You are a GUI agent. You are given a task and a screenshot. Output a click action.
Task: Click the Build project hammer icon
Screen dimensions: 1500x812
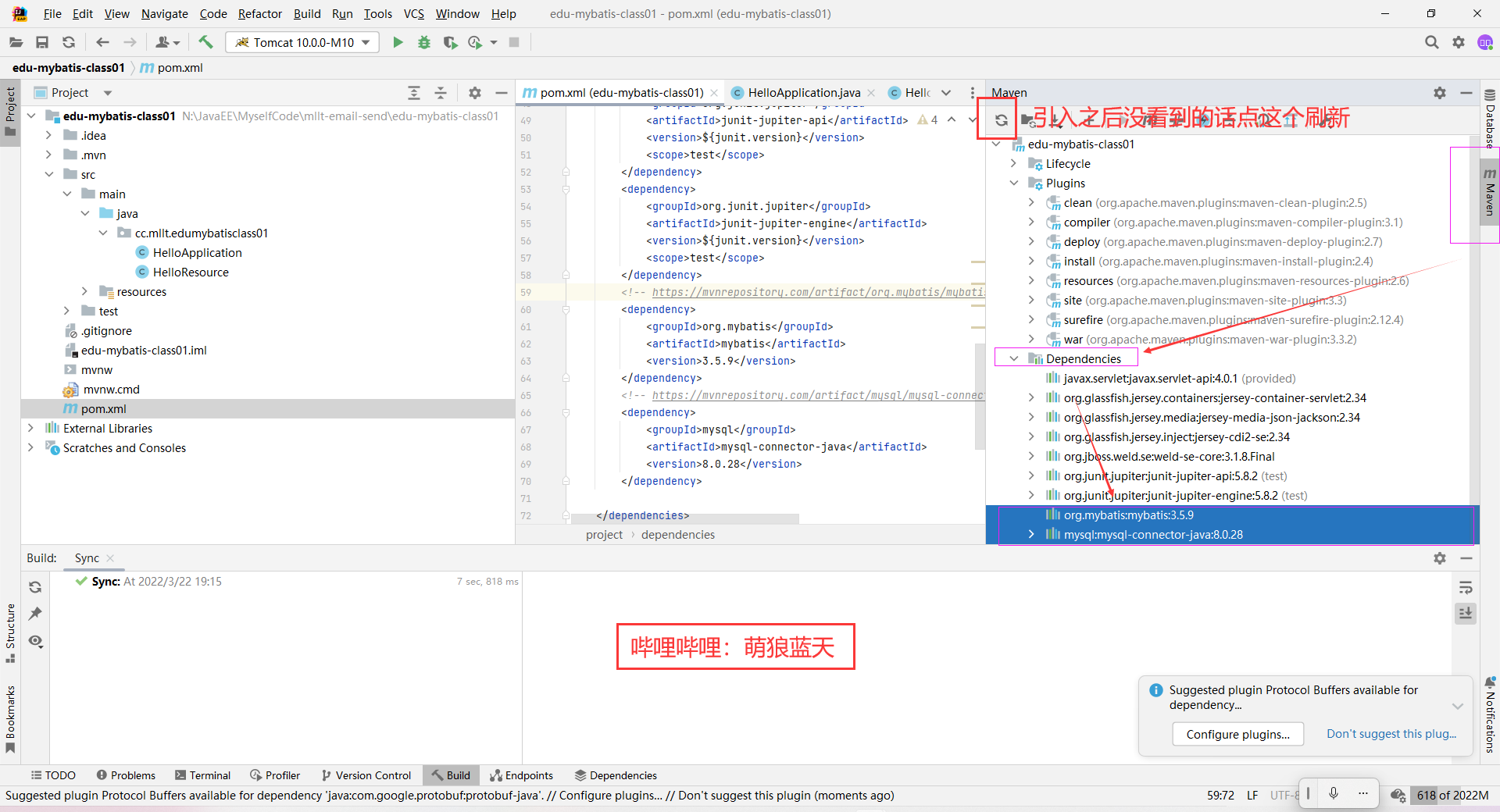click(205, 42)
